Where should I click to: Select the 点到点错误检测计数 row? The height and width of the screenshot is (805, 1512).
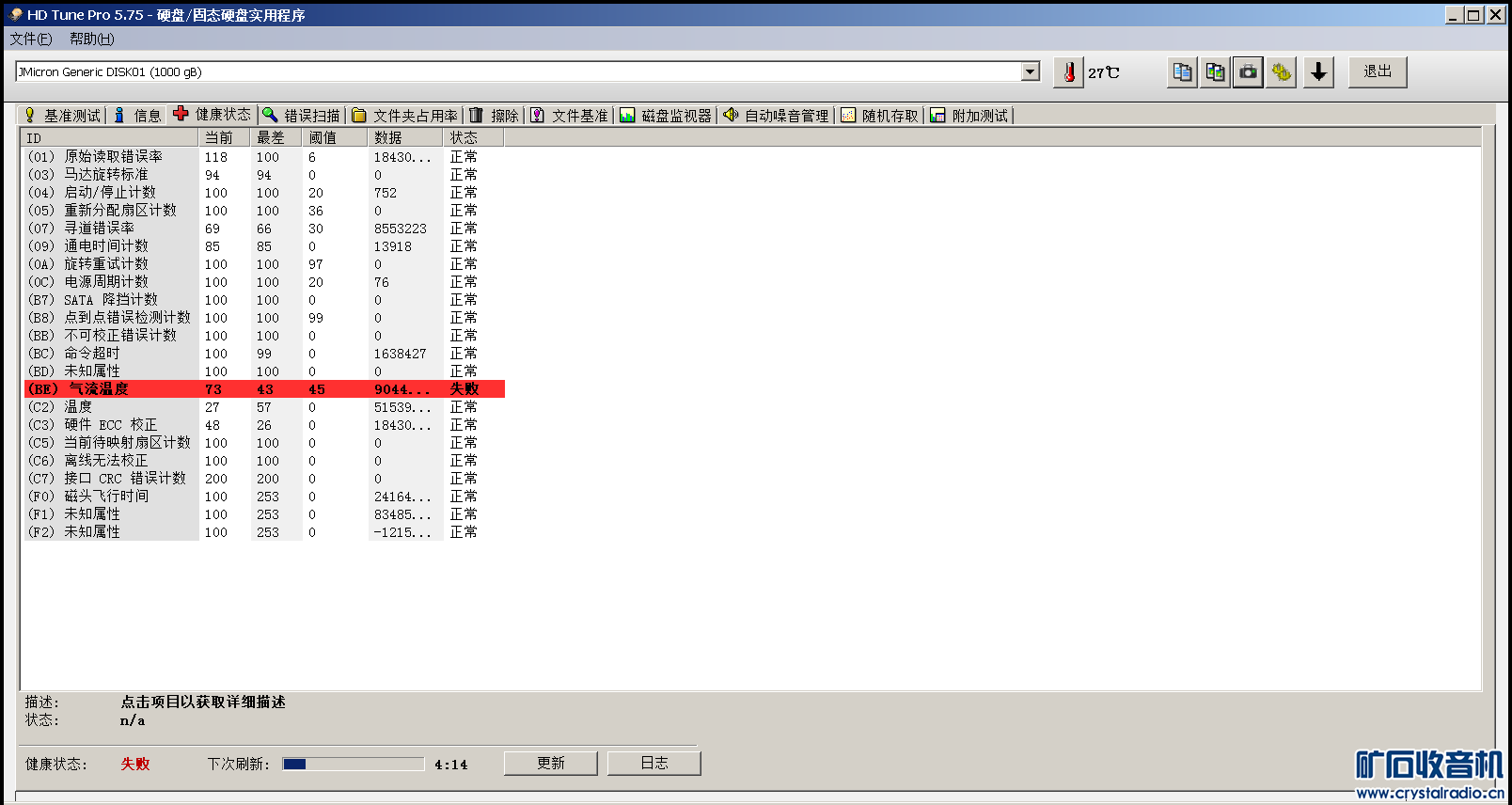(x=264, y=318)
